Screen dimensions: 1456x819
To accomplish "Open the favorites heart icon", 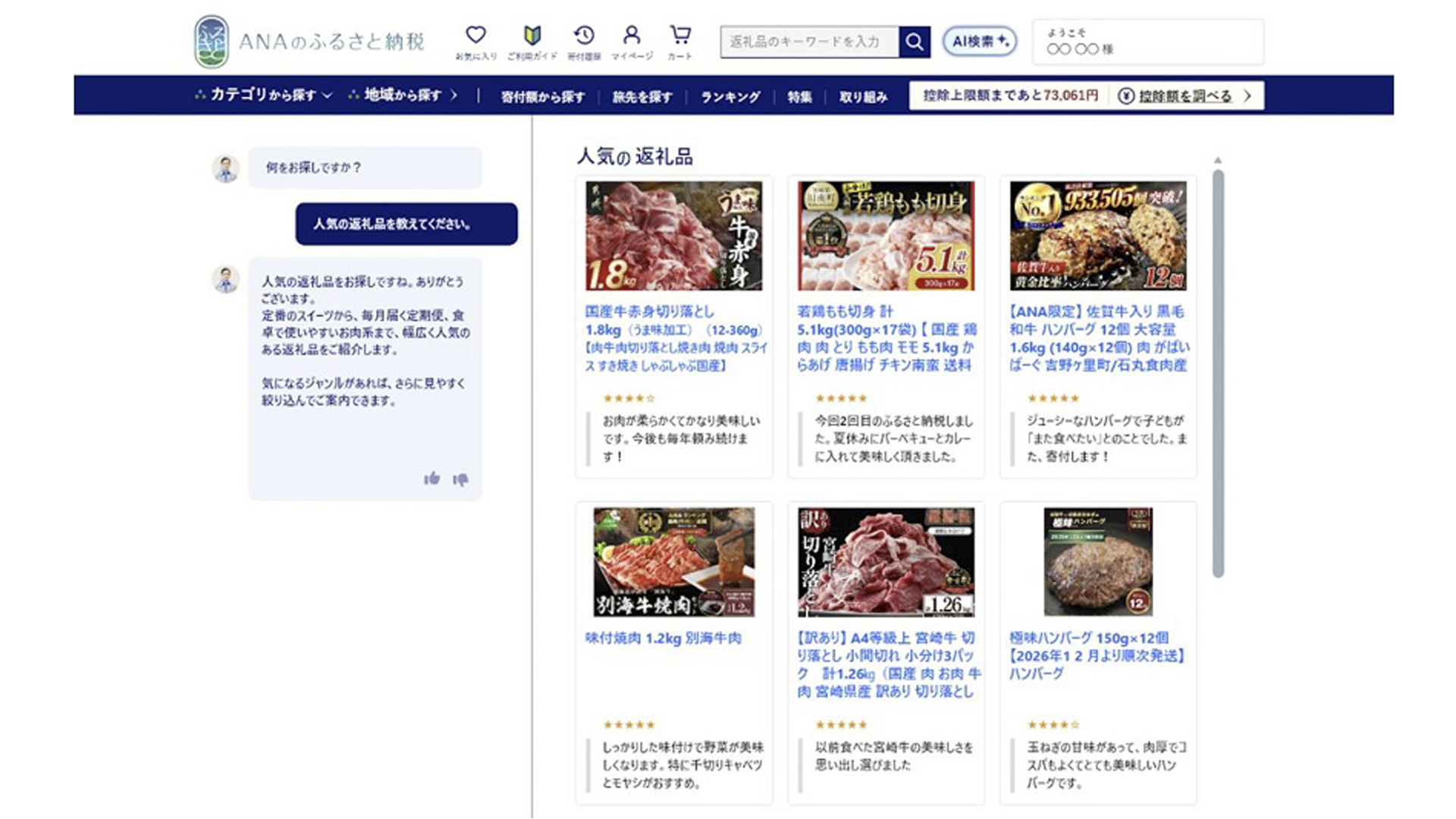I will tap(475, 35).
